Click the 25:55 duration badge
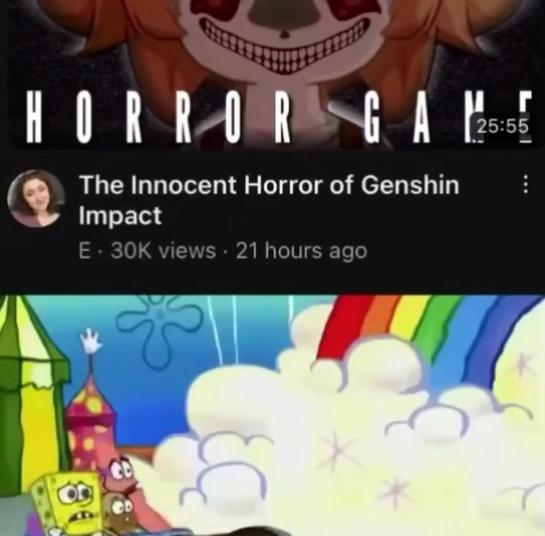545x536 pixels. (503, 126)
